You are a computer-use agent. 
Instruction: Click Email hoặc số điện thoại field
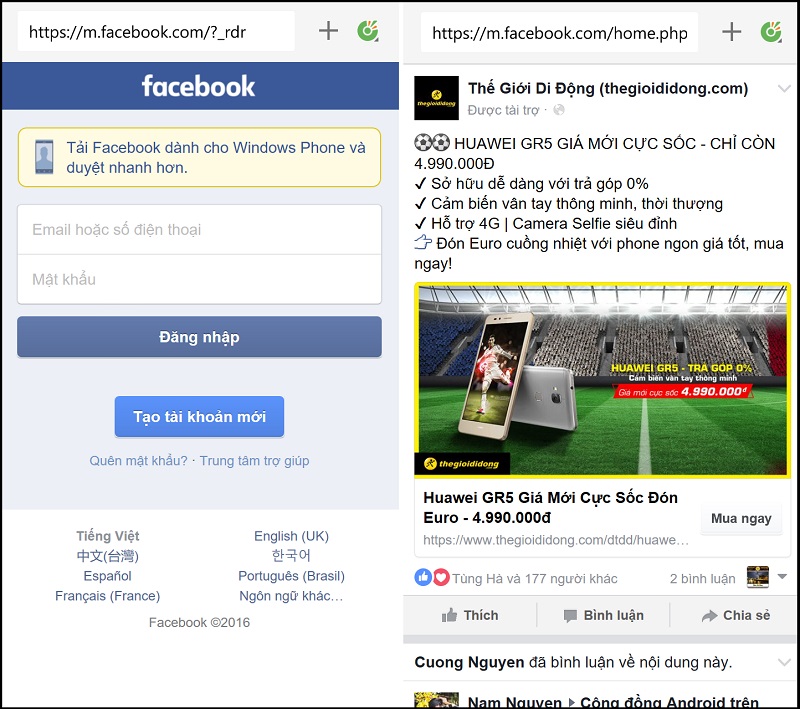pyautogui.click(x=199, y=230)
